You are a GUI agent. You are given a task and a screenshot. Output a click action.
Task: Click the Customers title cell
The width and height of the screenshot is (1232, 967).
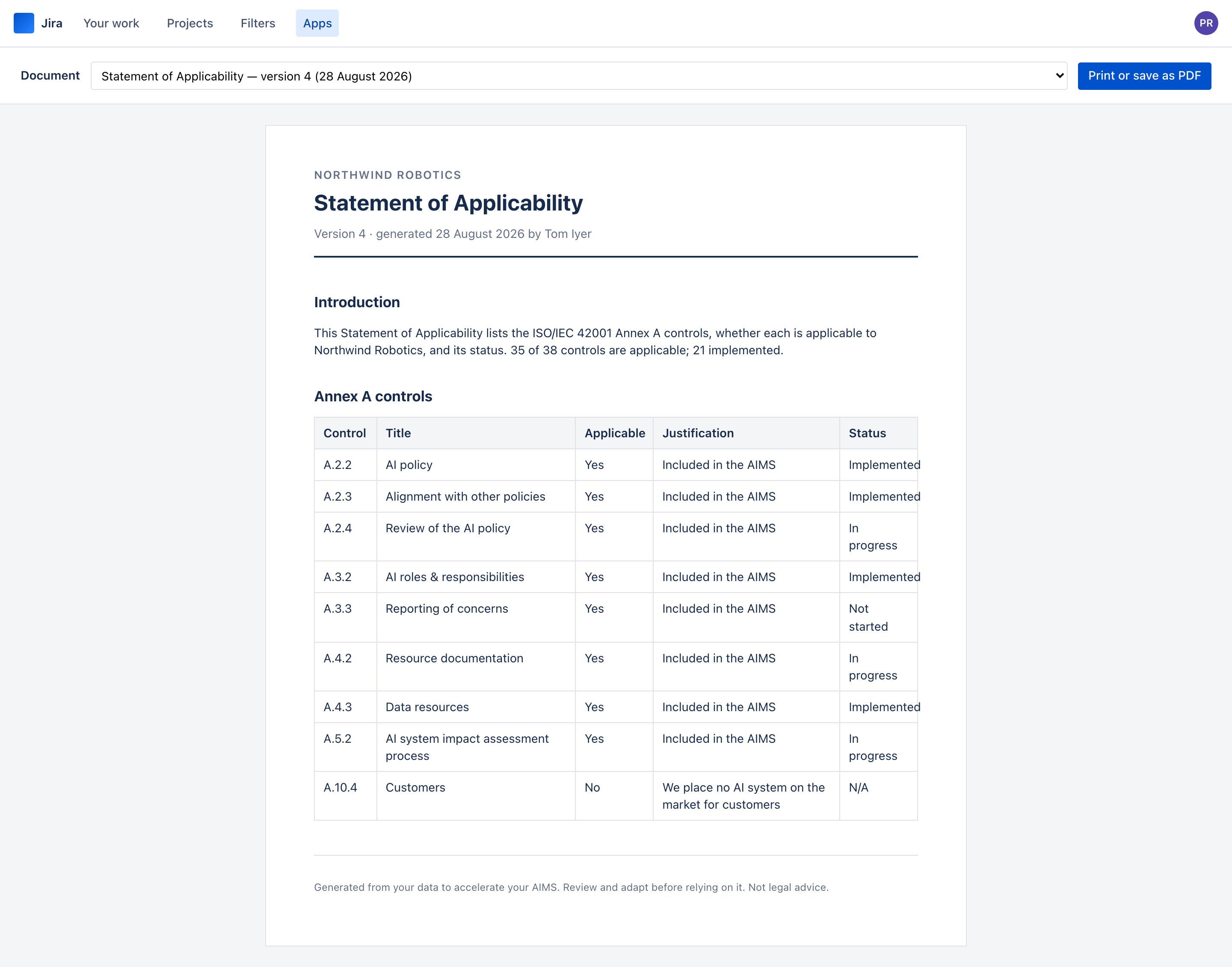point(476,796)
